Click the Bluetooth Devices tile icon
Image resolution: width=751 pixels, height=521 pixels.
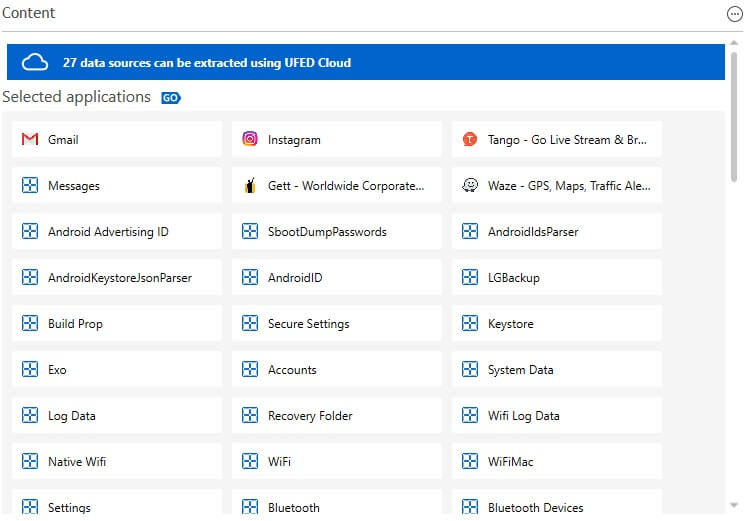[469, 507]
